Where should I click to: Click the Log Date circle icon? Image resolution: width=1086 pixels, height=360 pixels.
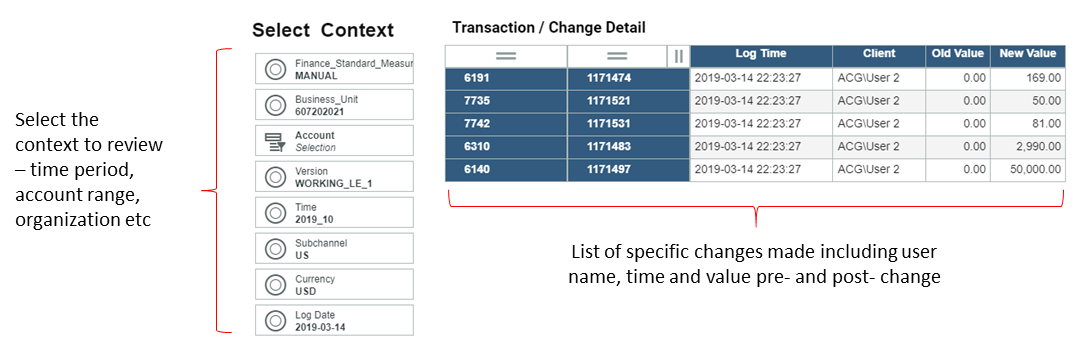pyautogui.click(x=275, y=321)
